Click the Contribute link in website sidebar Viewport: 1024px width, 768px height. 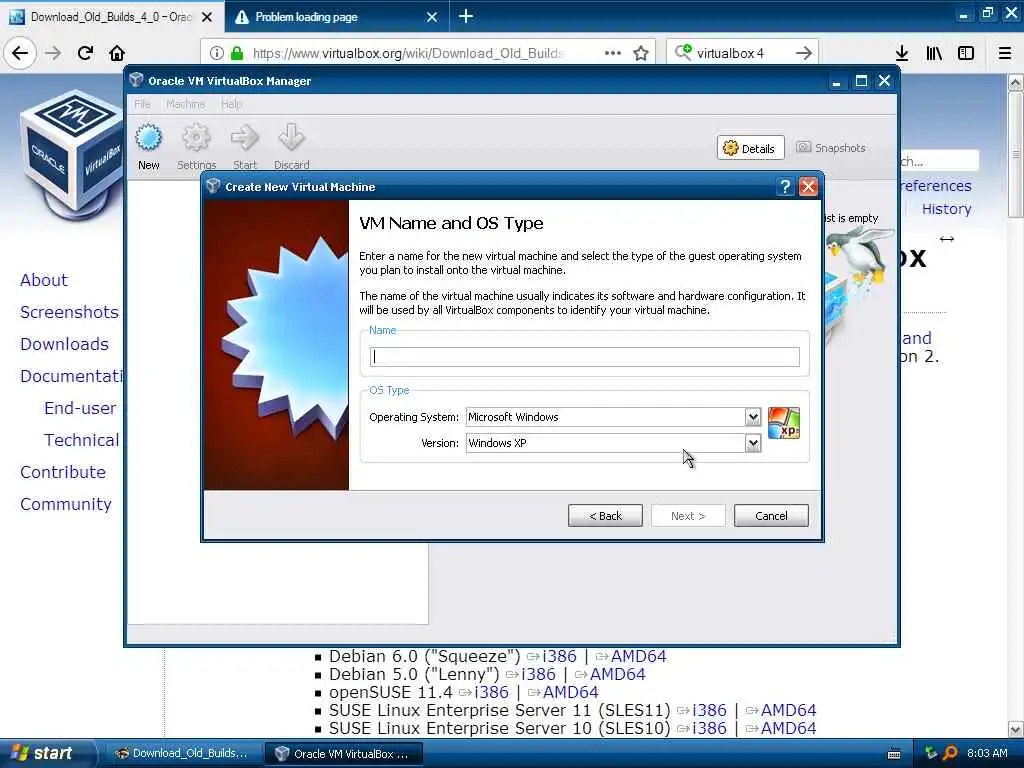(63, 472)
